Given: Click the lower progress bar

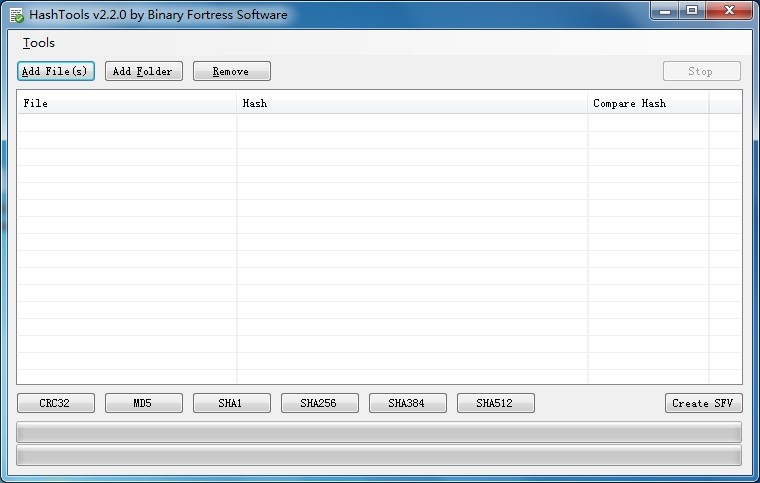Looking at the screenshot, I should [379, 456].
